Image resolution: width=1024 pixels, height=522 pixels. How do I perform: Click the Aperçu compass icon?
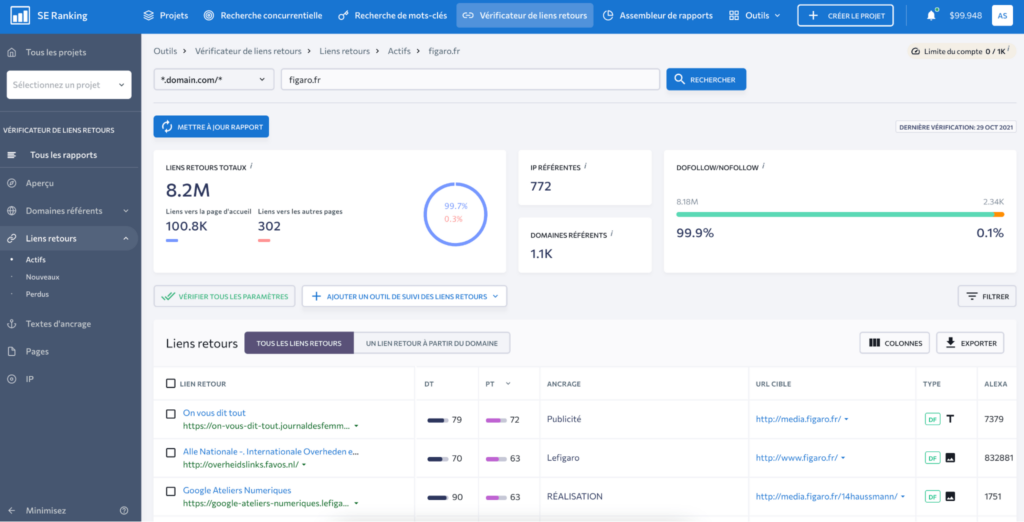coord(11,184)
